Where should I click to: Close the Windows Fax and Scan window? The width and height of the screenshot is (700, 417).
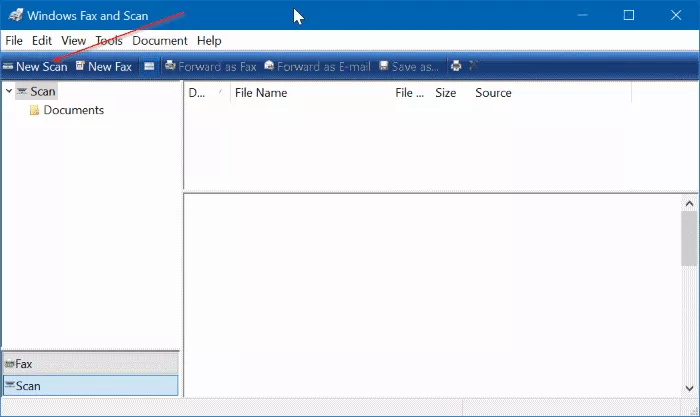tap(676, 15)
